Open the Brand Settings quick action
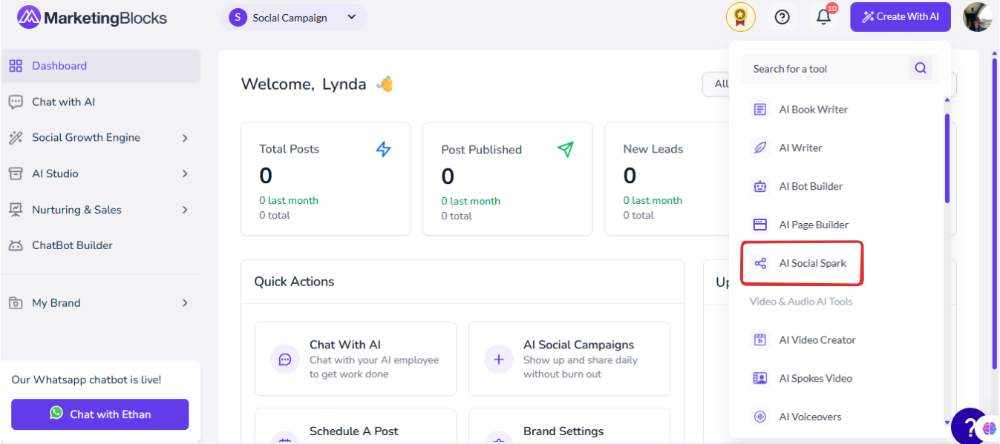Screen dimensions: 1000x444 570,426
